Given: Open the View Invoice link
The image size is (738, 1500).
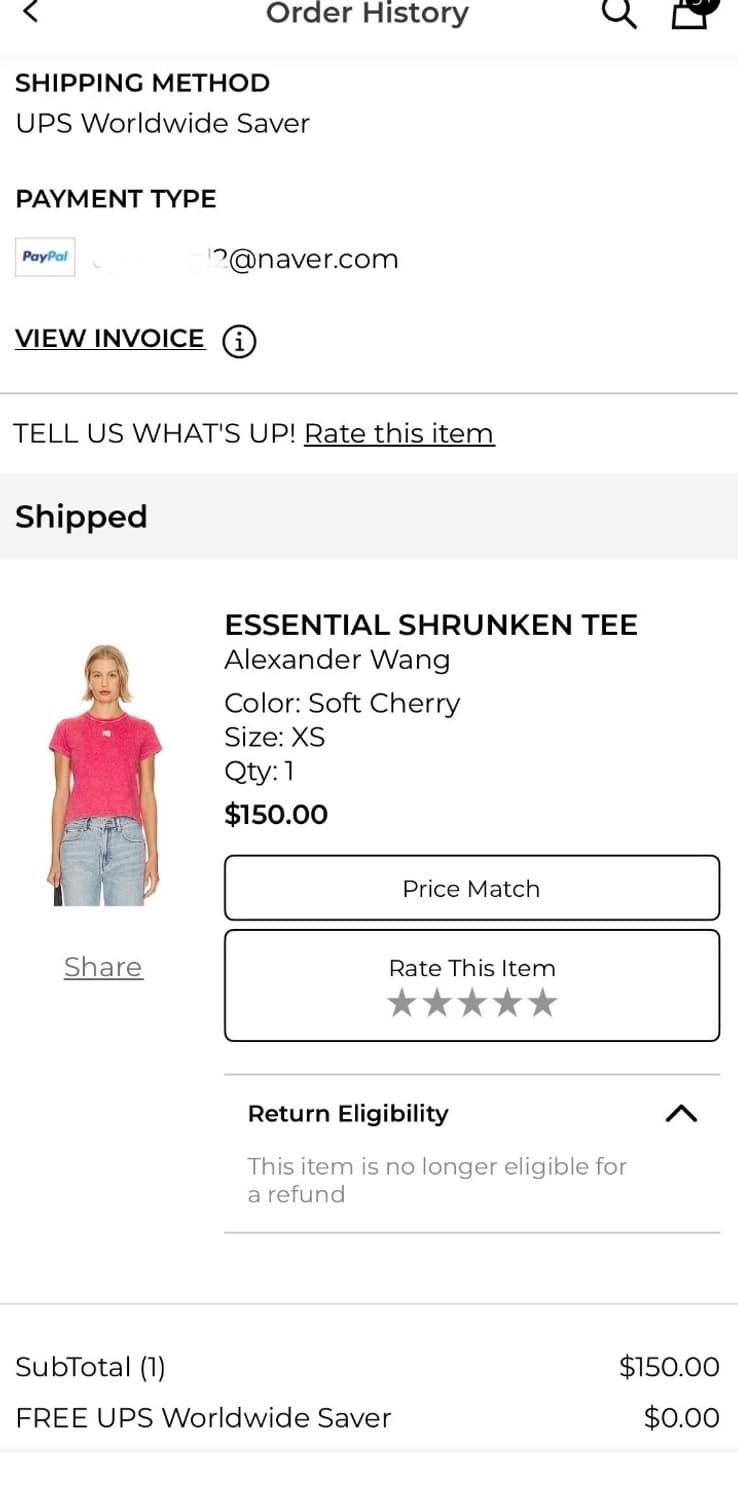Looking at the screenshot, I should point(110,339).
